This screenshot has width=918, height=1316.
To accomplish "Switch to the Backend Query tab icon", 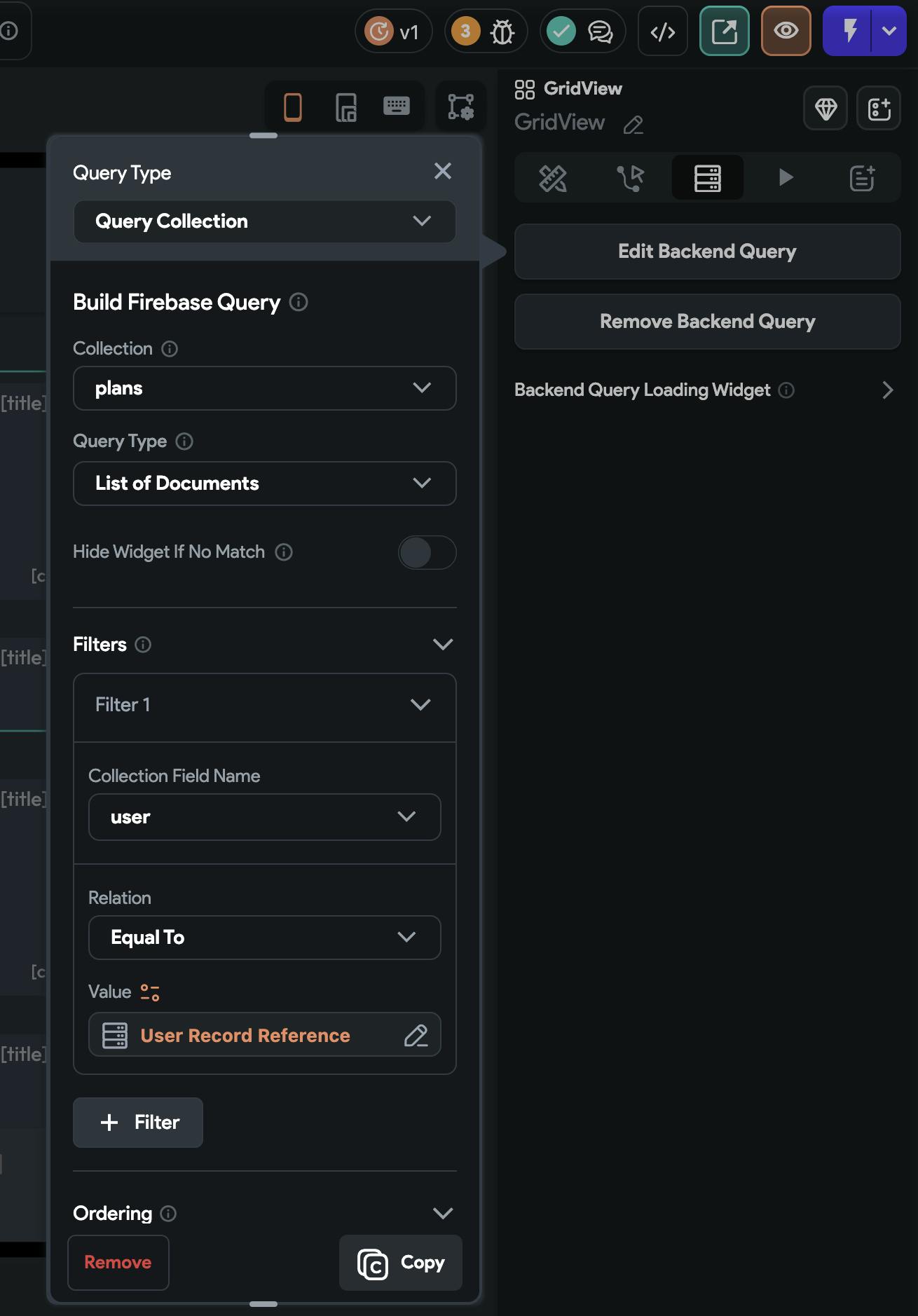I will pos(708,178).
